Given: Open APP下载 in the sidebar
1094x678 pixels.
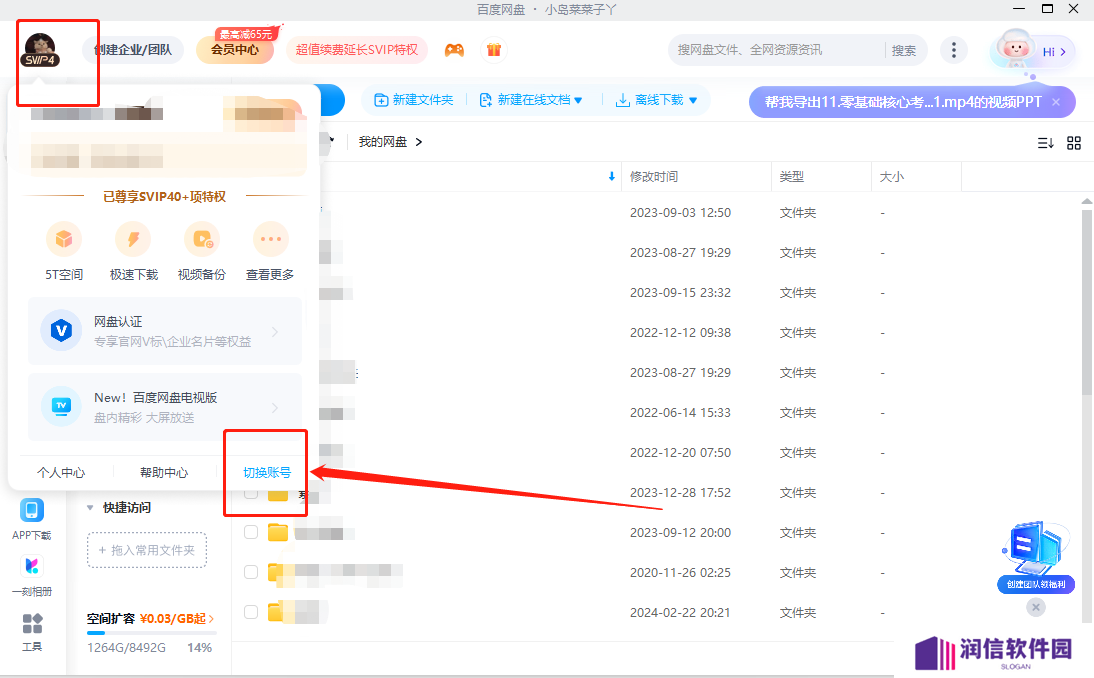Looking at the screenshot, I should click(x=32, y=520).
